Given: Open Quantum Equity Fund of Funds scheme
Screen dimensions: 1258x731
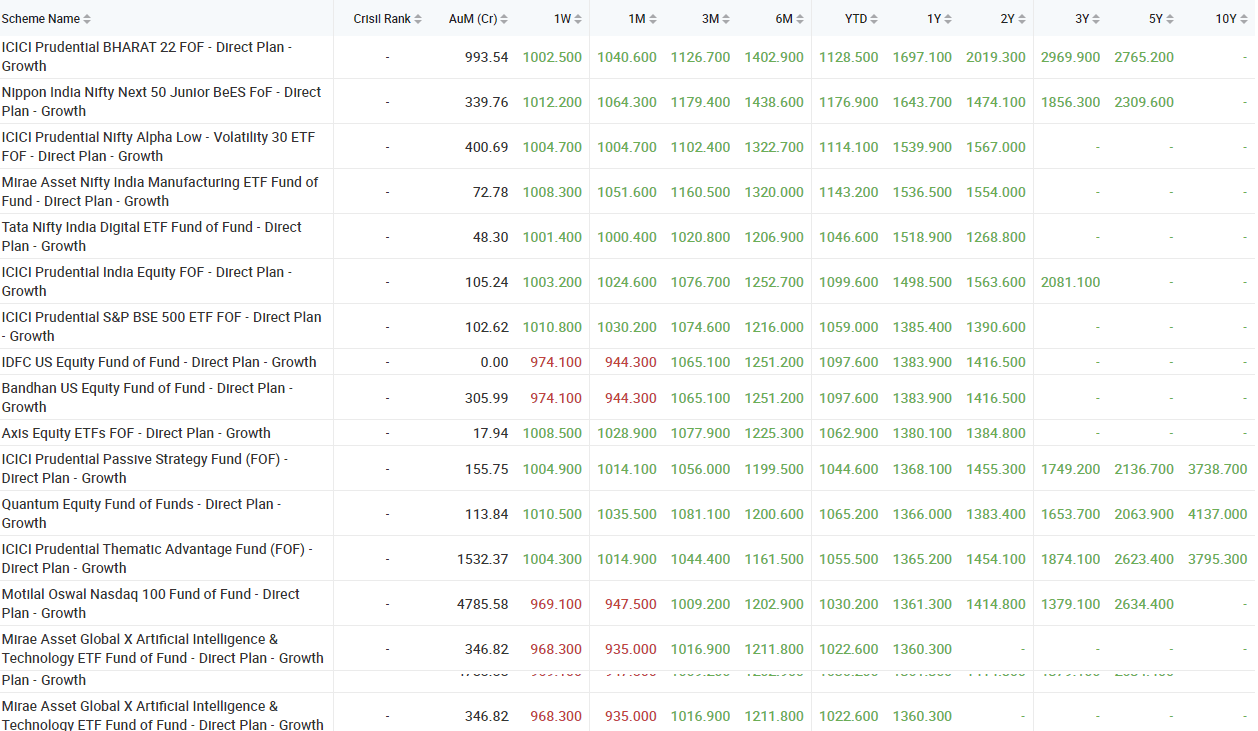Looking at the screenshot, I should pyautogui.click(x=142, y=514).
